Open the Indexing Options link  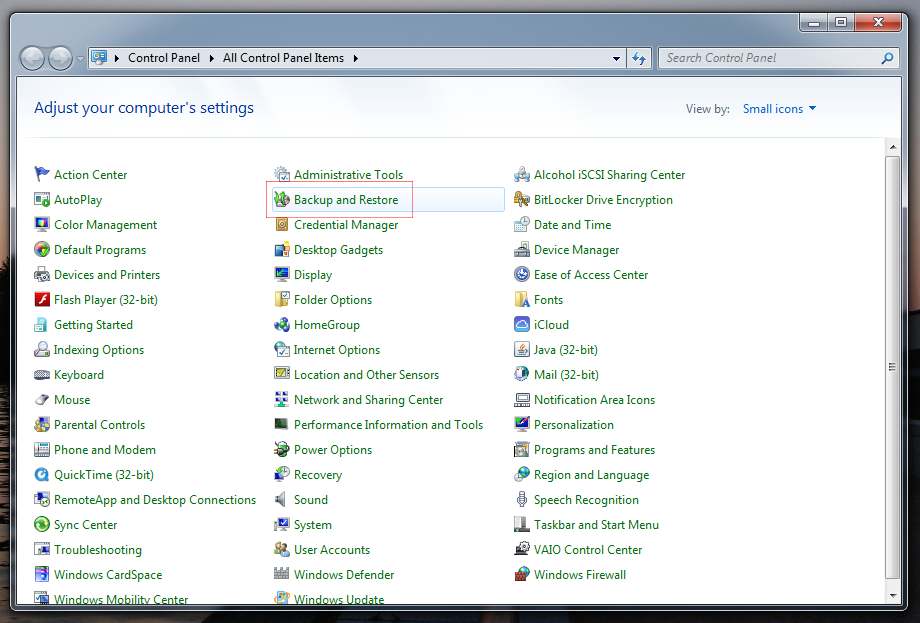click(x=99, y=350)
